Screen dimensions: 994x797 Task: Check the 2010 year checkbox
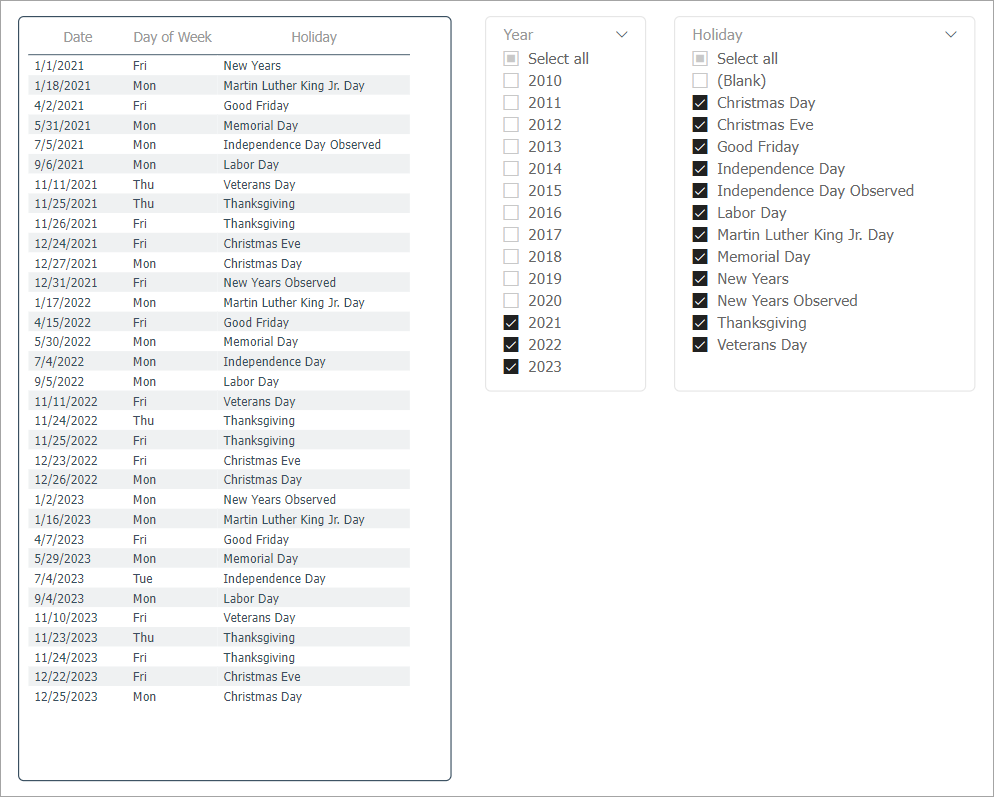pos(511,81)
